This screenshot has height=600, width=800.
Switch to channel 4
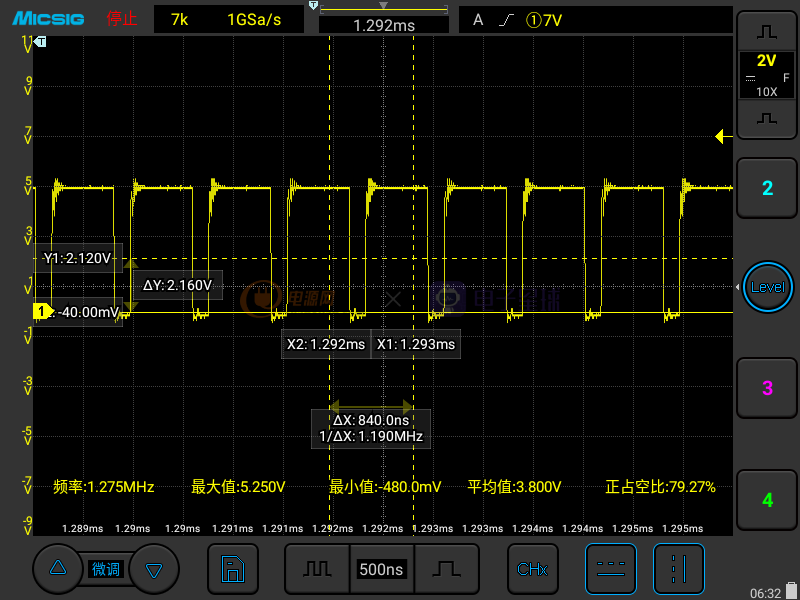point(767,500)
